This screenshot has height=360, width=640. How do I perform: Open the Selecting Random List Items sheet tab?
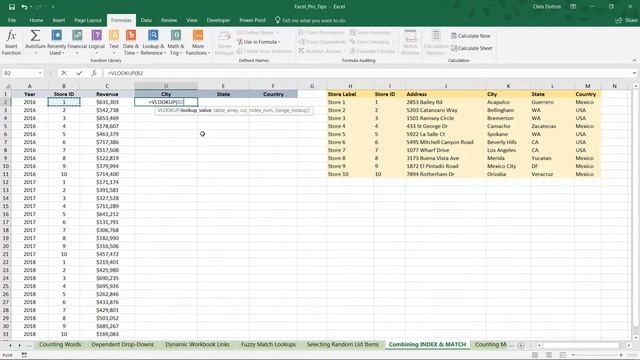342,344
